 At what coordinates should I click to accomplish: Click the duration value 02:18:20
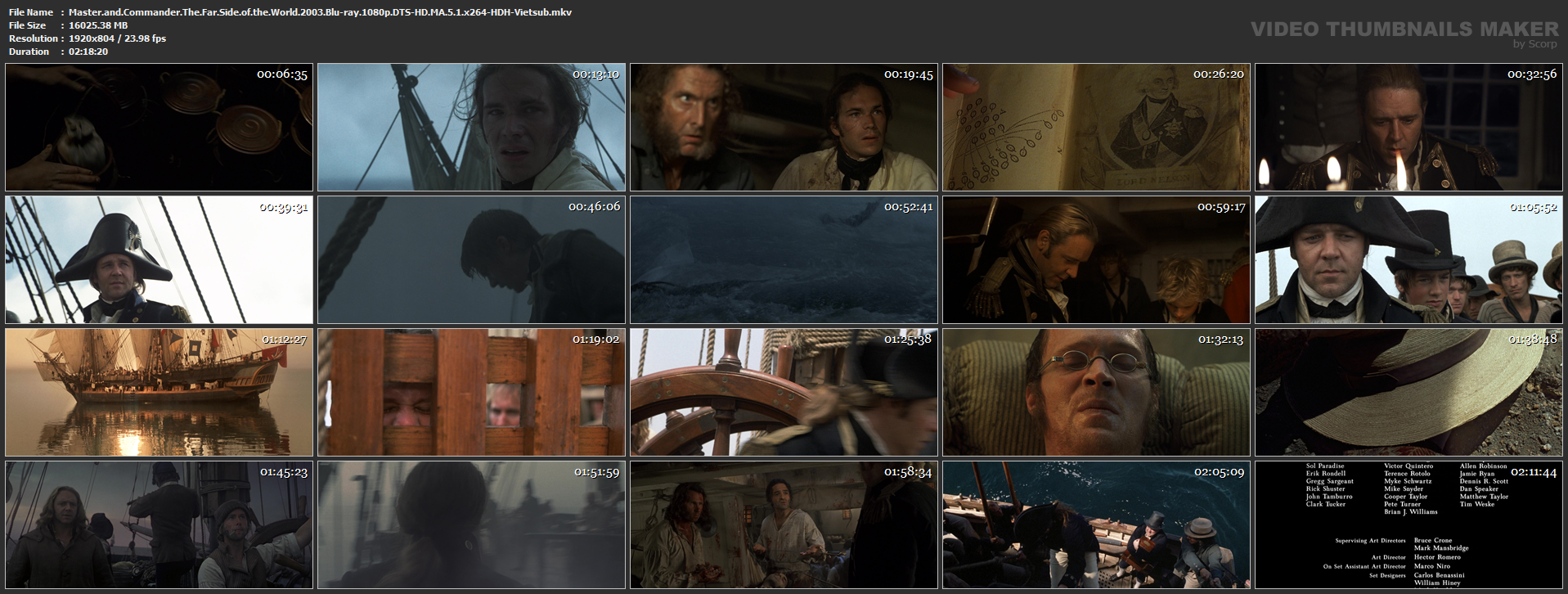[88, 52]
